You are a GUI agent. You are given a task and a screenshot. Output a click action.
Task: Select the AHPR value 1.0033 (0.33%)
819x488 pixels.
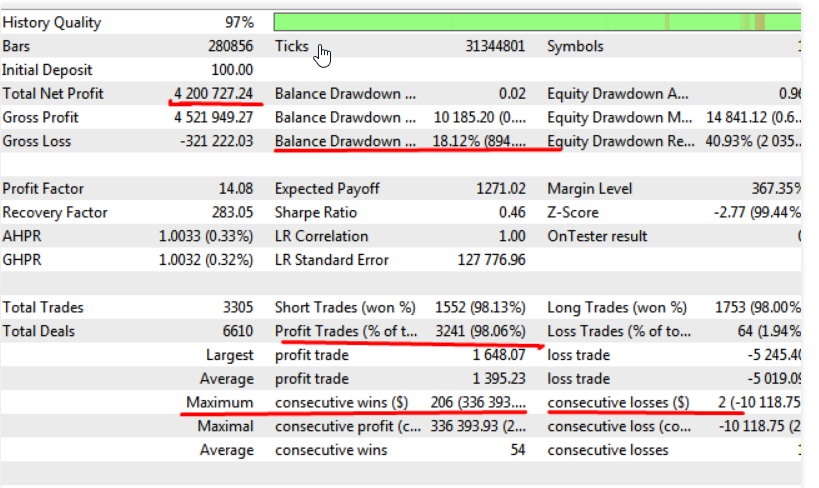[206, 236]
